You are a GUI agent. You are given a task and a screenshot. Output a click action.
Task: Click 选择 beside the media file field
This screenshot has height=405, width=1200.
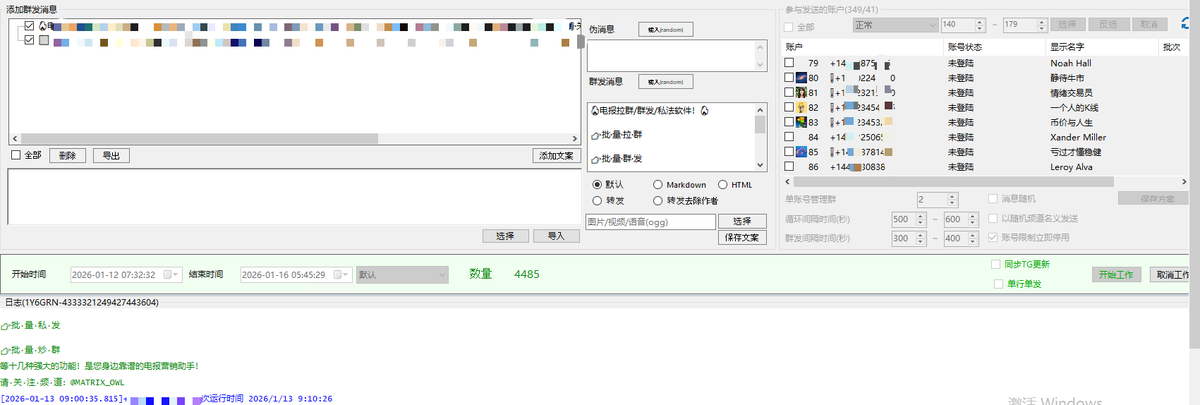point(742,221)
